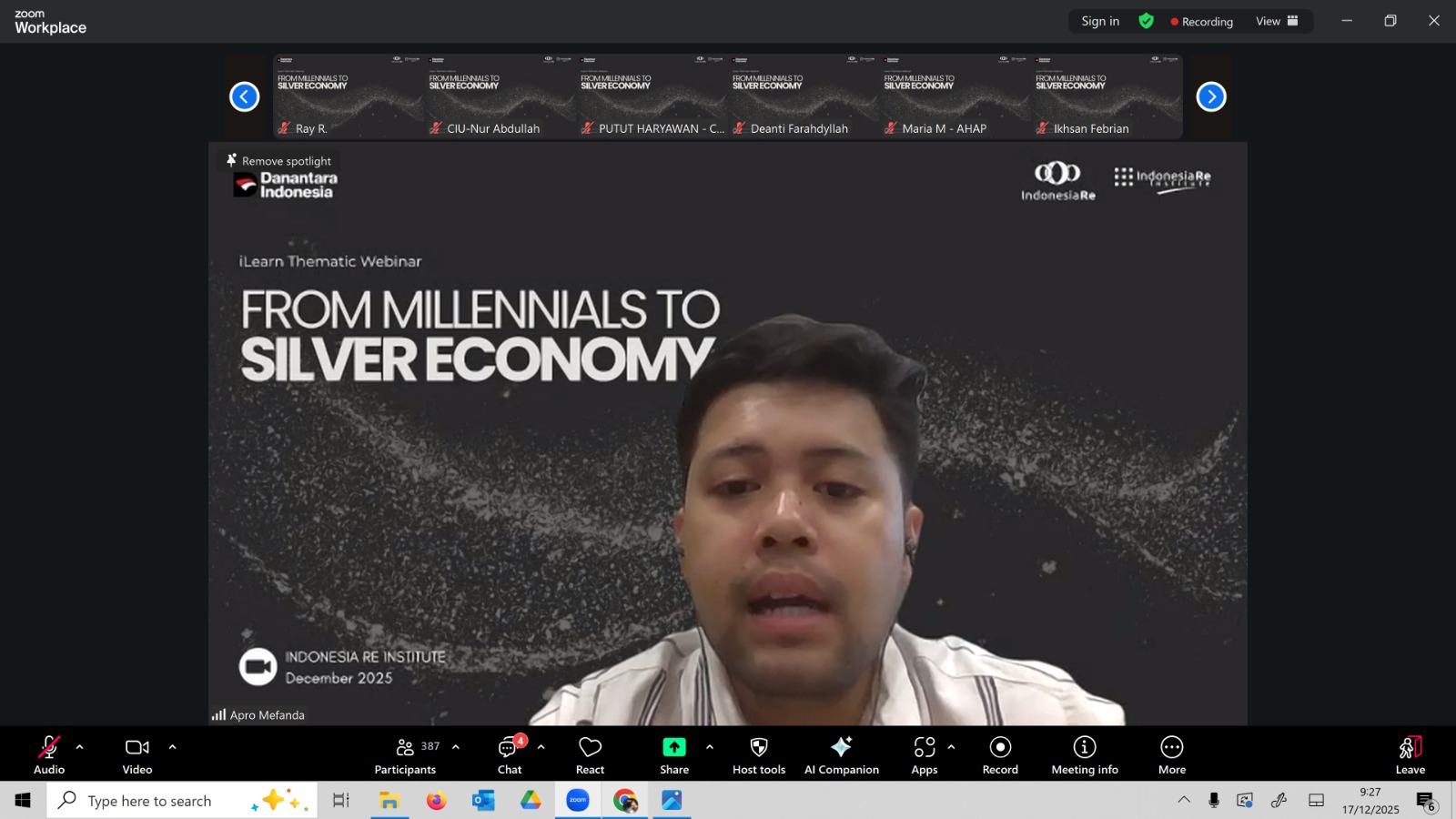The height and width of the screenshot is (819, 1456).
Task: Click the green Share screen button
Action: [x=674, y=755]
